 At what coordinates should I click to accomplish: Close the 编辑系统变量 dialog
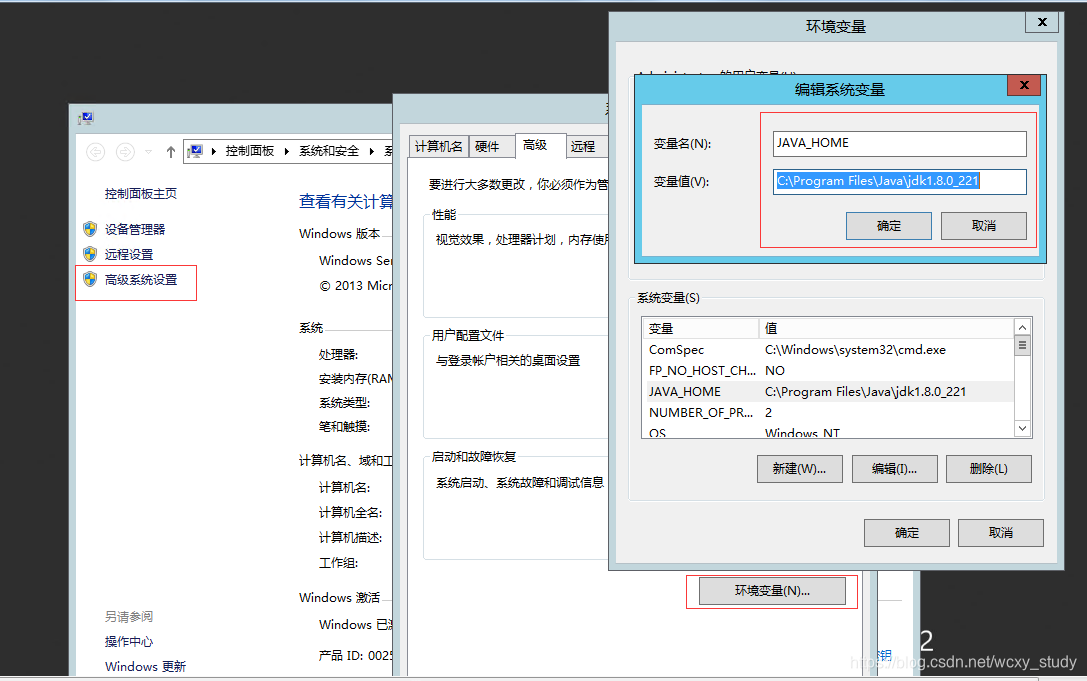pos(1024,85)
